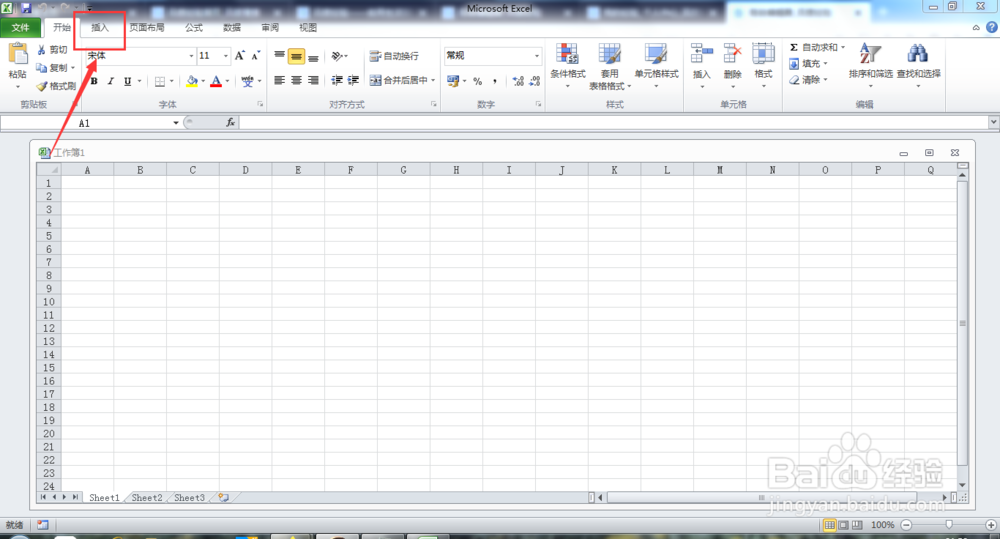The image size is (1000, 539).
Task: Click the Delete cells (删除) icon
Action: click(x=733, y=54)
